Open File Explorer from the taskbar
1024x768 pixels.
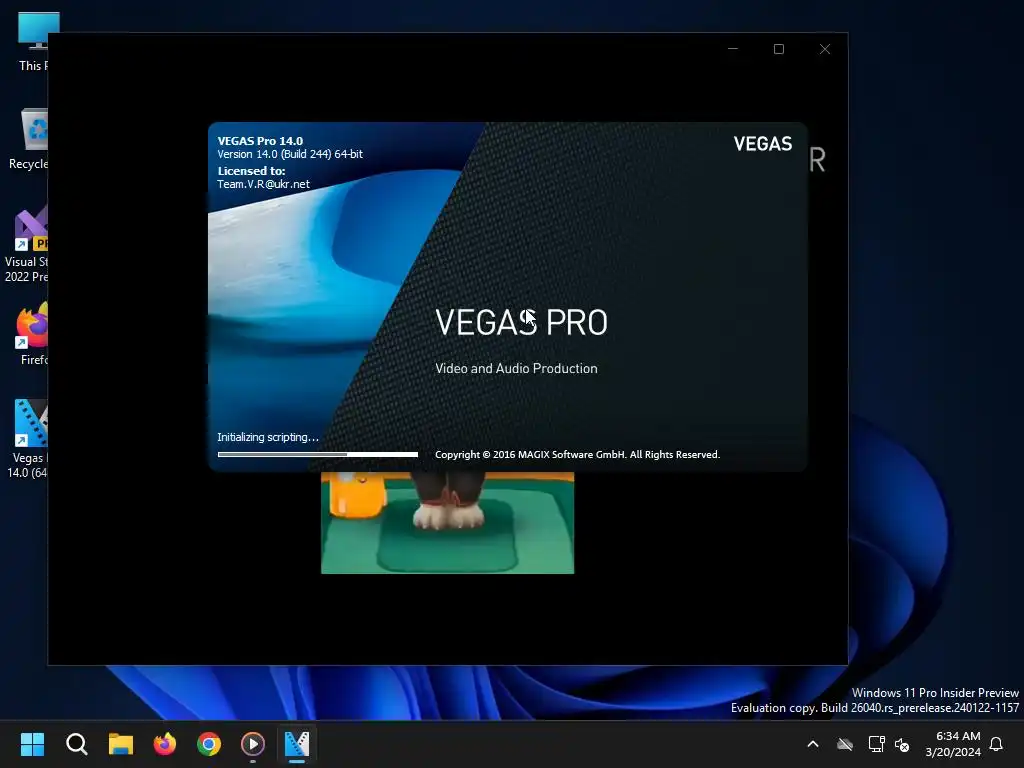click(x=121, y=744)
